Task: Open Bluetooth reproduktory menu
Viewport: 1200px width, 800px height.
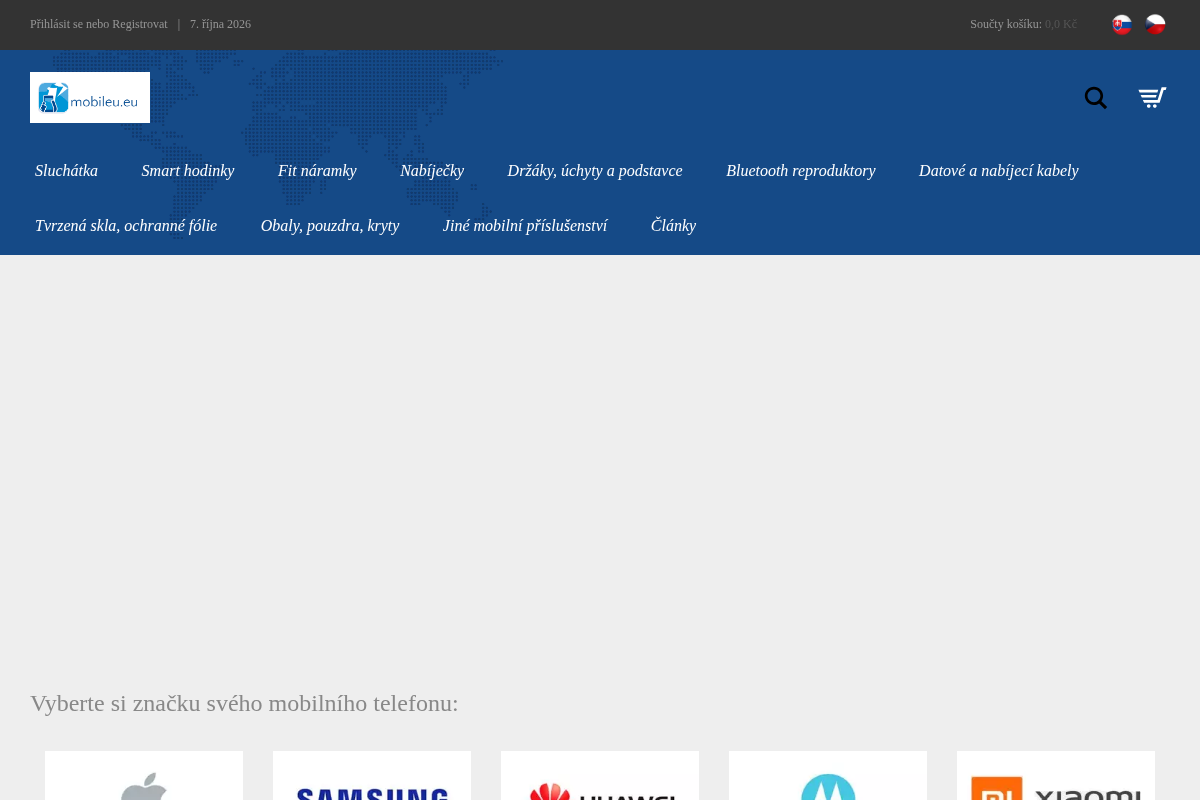Action: [801, 171]
